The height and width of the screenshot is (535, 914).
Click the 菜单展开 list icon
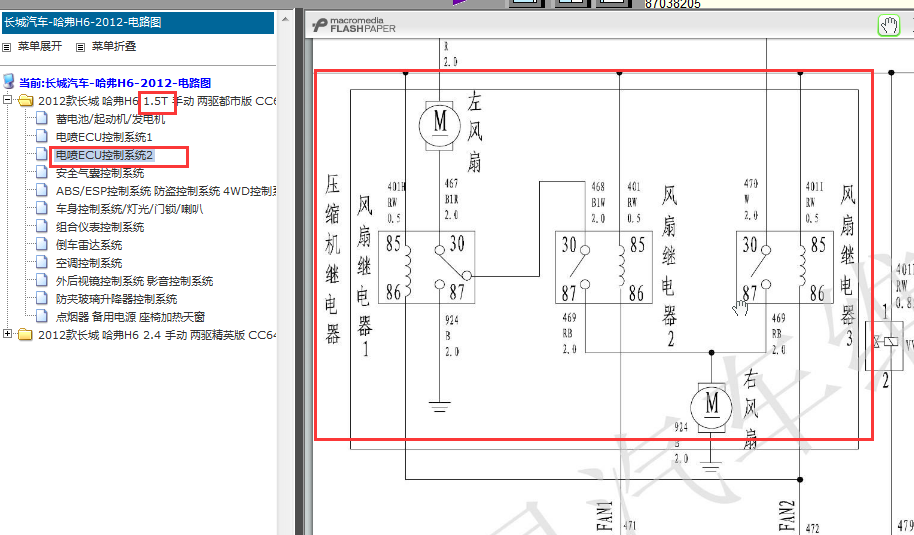7,47
